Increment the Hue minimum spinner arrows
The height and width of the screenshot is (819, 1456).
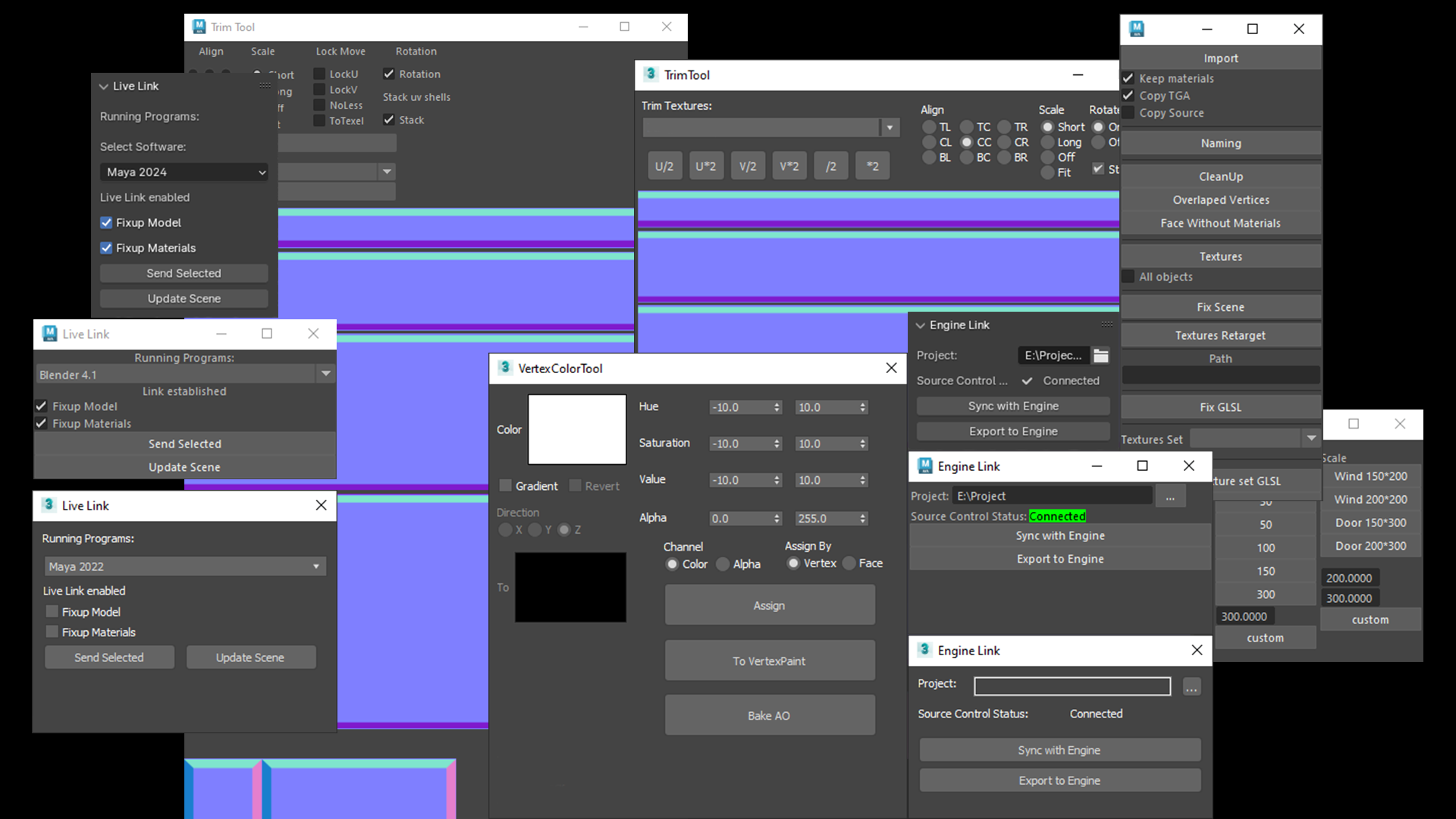point(777,404)
